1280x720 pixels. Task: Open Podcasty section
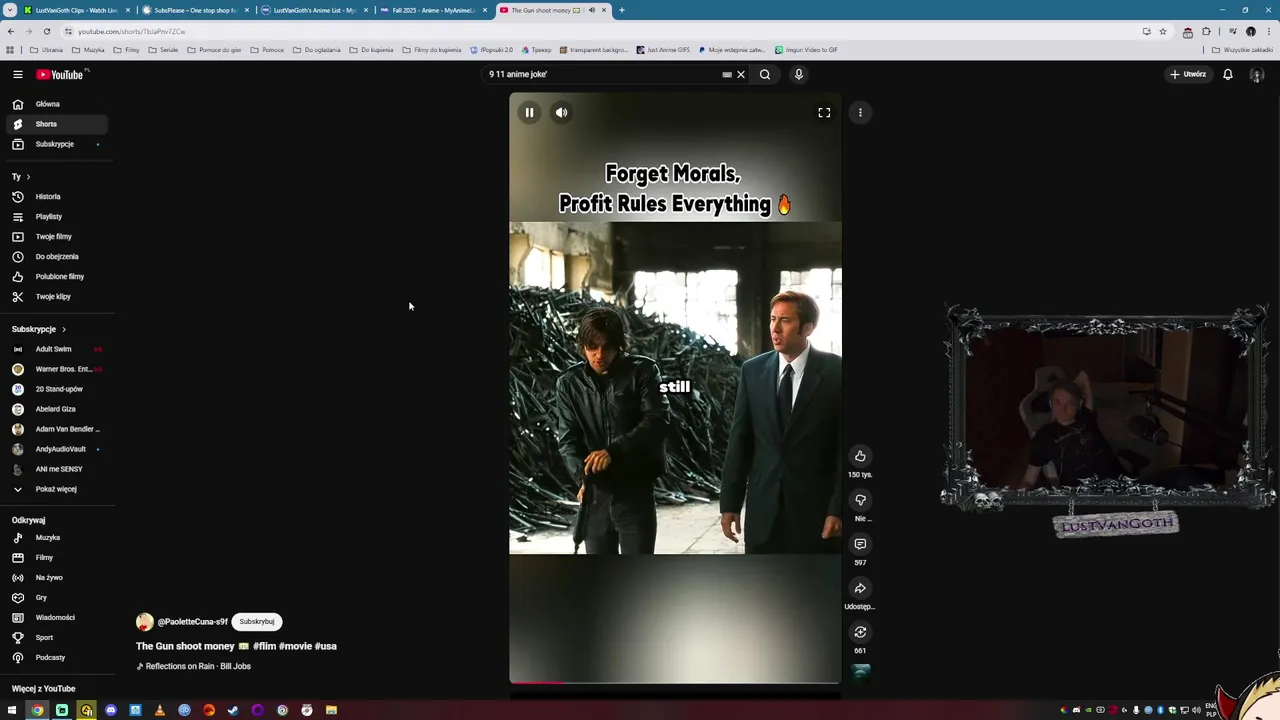click(x=57, y=657)
